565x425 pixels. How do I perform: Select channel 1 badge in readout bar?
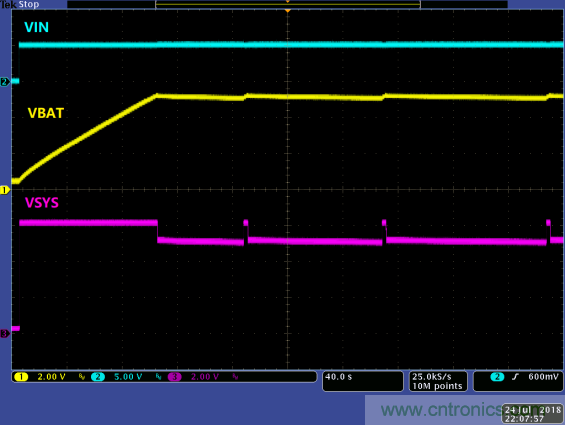point(21,377)
